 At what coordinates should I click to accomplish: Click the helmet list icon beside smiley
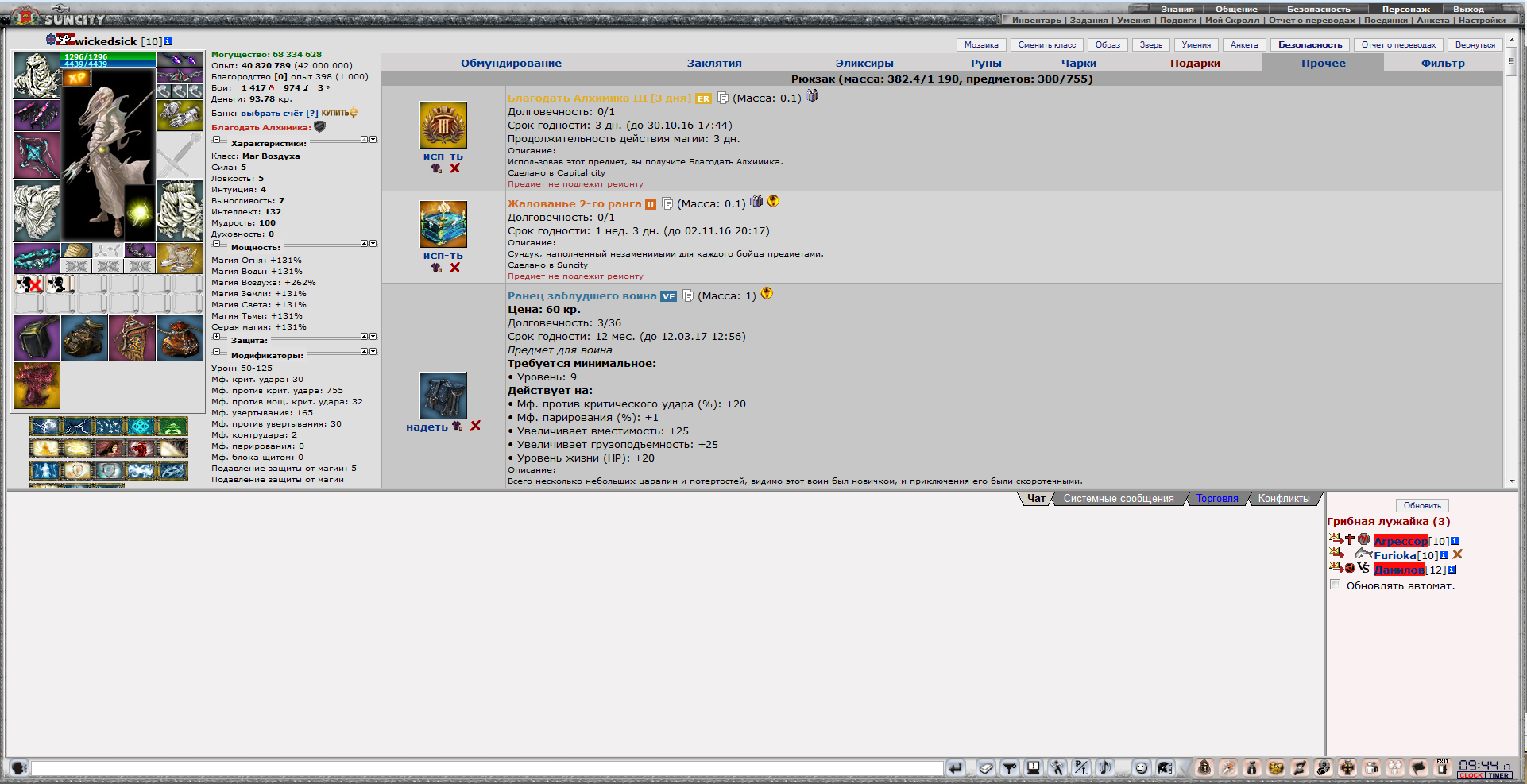pos(1166,767)
